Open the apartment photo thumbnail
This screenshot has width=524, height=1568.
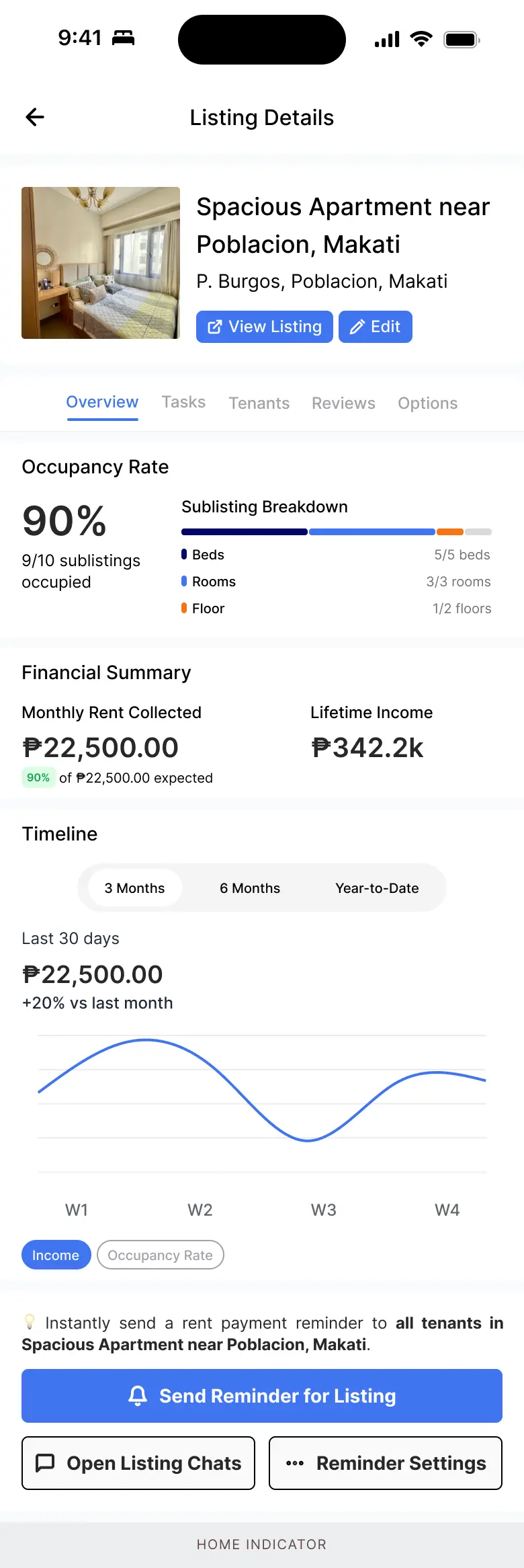pos(101,263)
